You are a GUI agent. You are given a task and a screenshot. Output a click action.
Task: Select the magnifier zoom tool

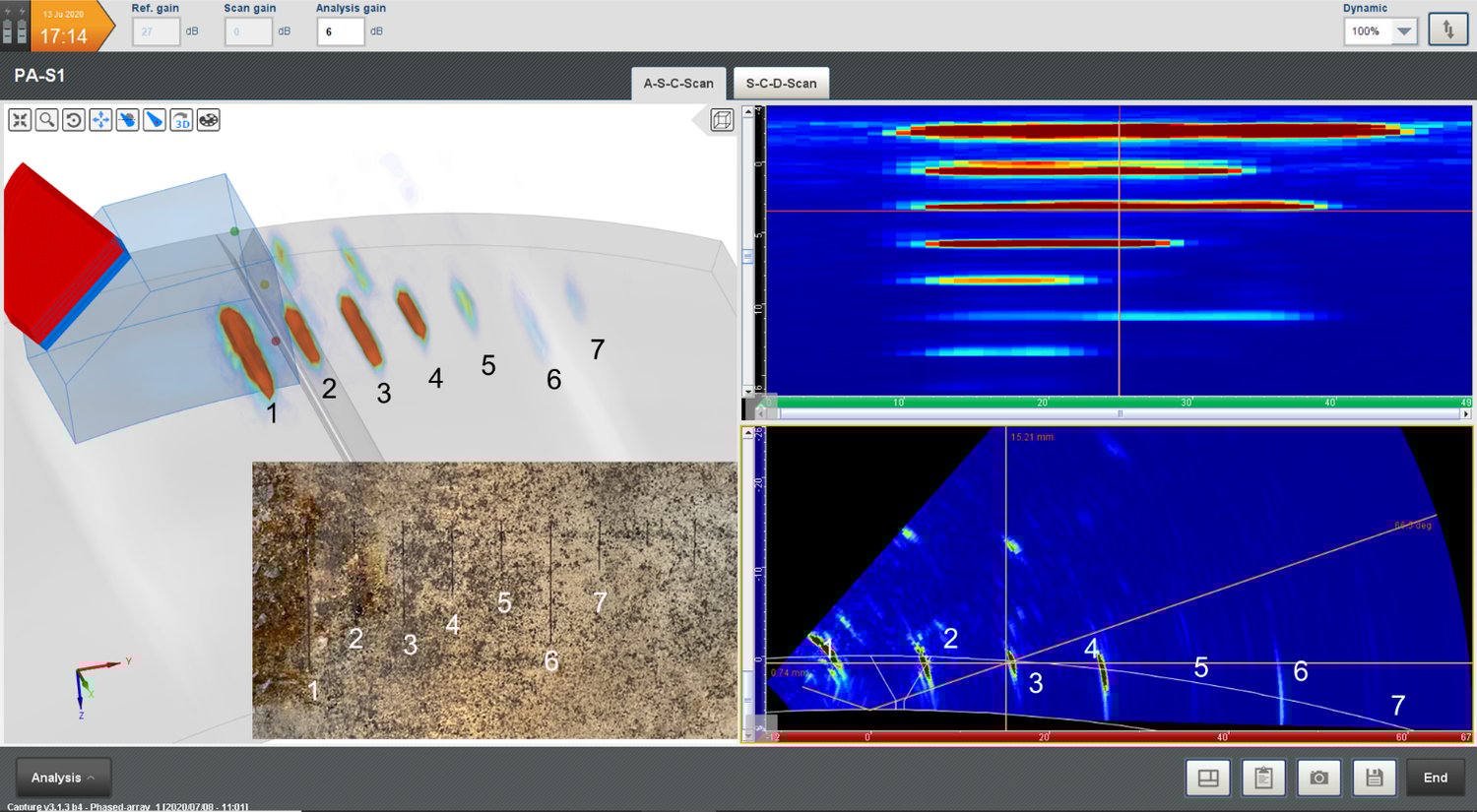tap(46, 119)
